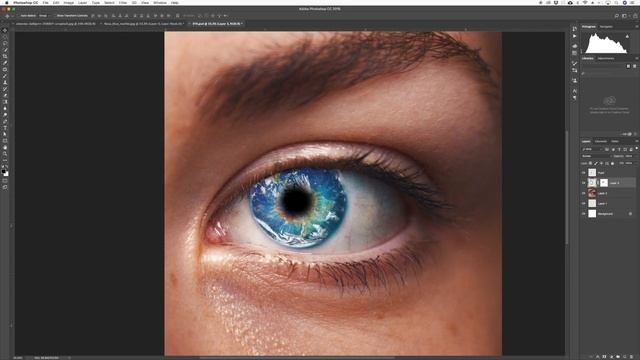Switch to the Adjustments tab
Image resolution: width=640 pixels, height=360 pixels.
pos(606,58)
